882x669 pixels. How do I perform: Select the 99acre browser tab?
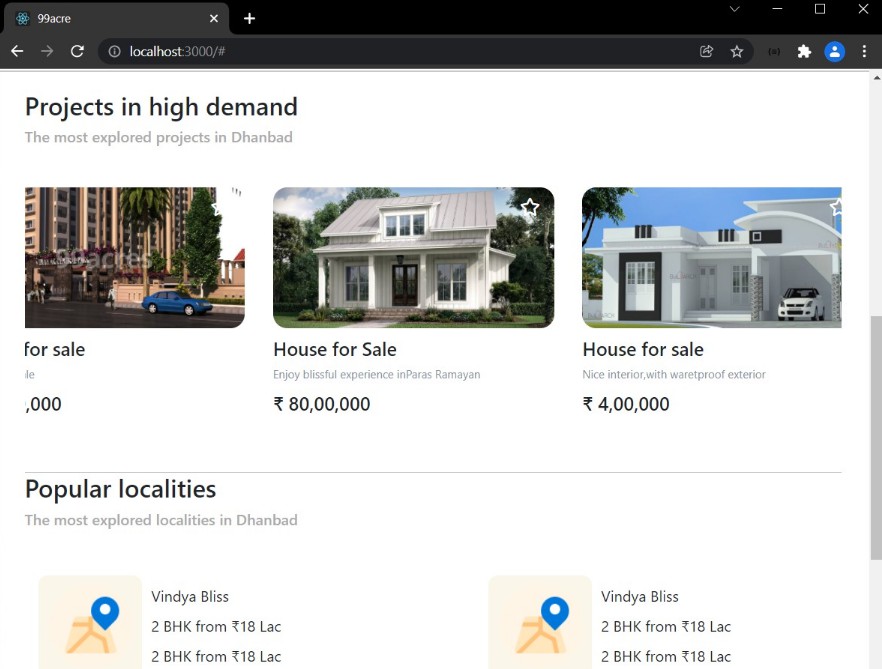coord(110,18)
